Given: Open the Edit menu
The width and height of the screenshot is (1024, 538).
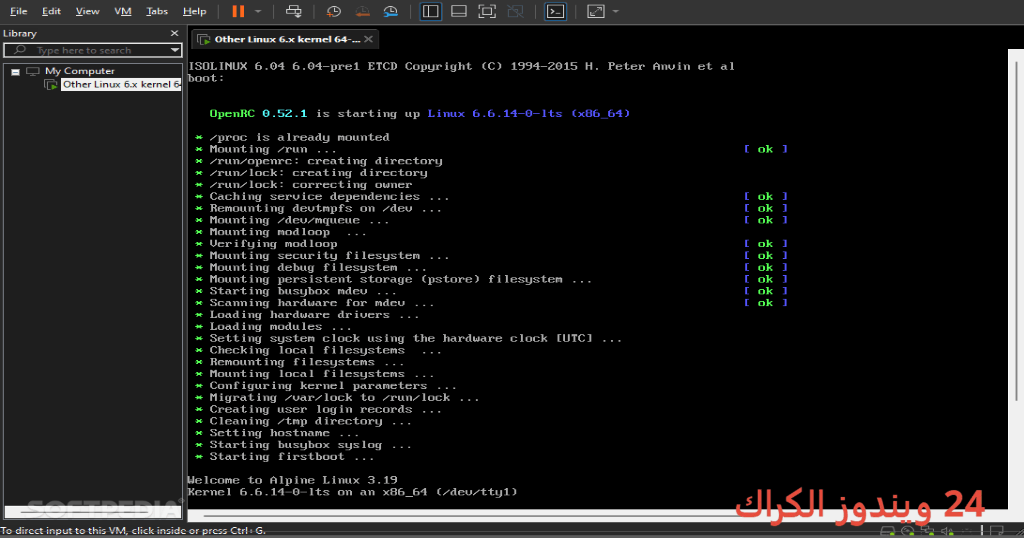Looking at the screenshot, I should pyautogui.click(x=51, y=11).
